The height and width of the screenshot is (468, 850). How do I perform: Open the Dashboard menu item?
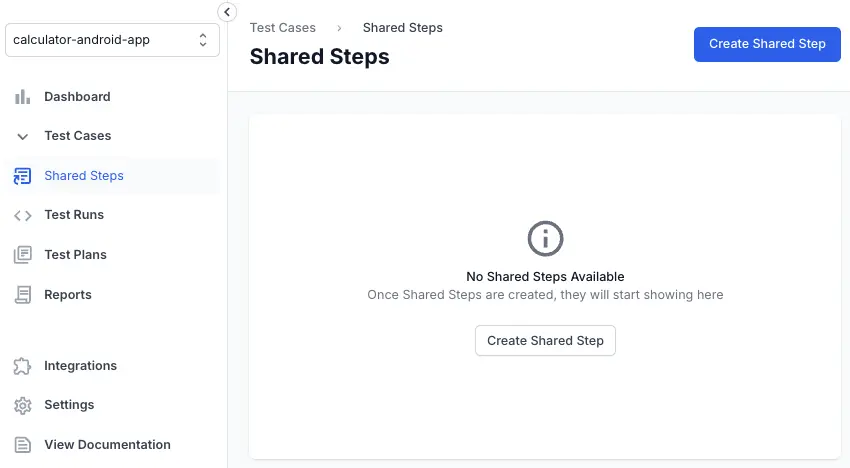point(77,97)
